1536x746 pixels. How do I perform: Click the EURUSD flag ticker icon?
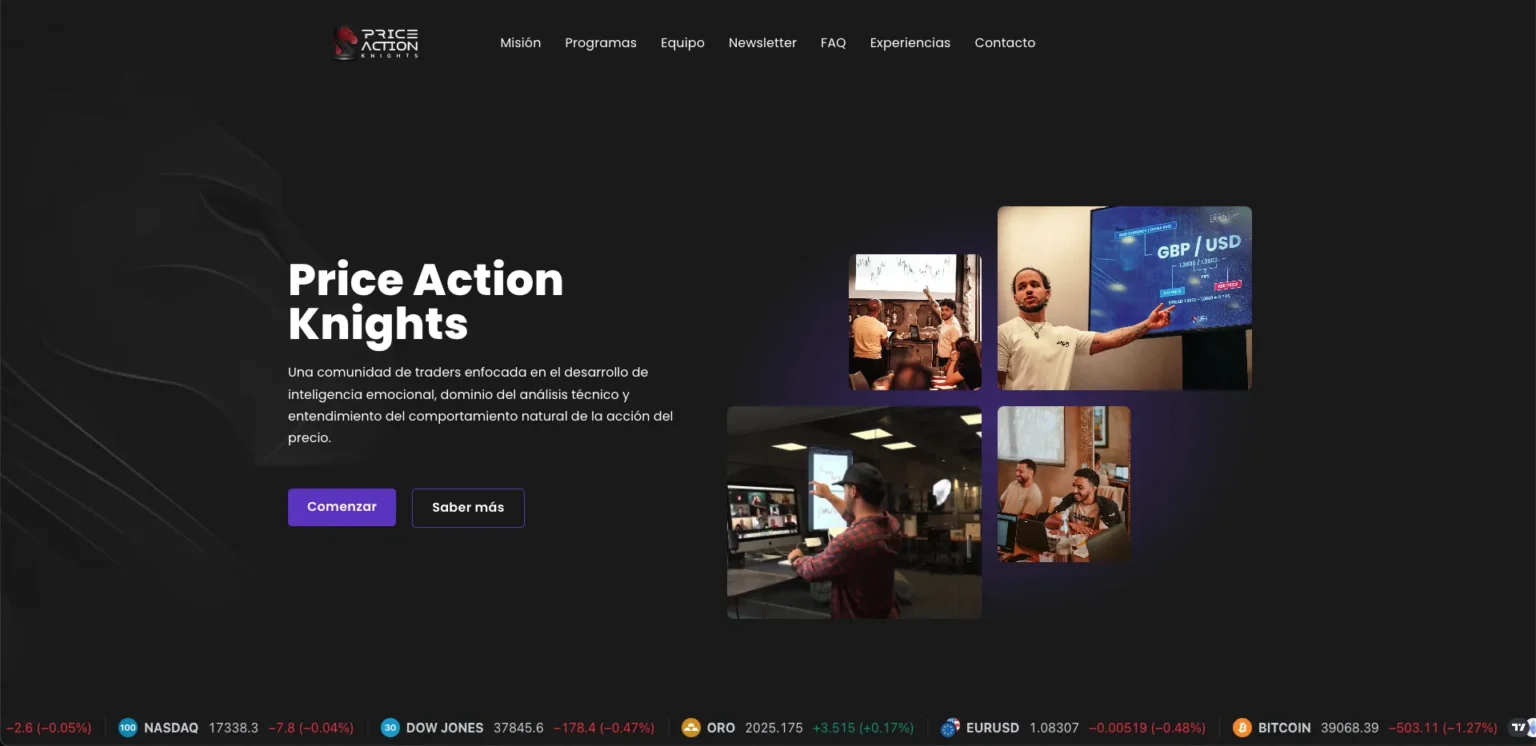[x=950, y=728]
